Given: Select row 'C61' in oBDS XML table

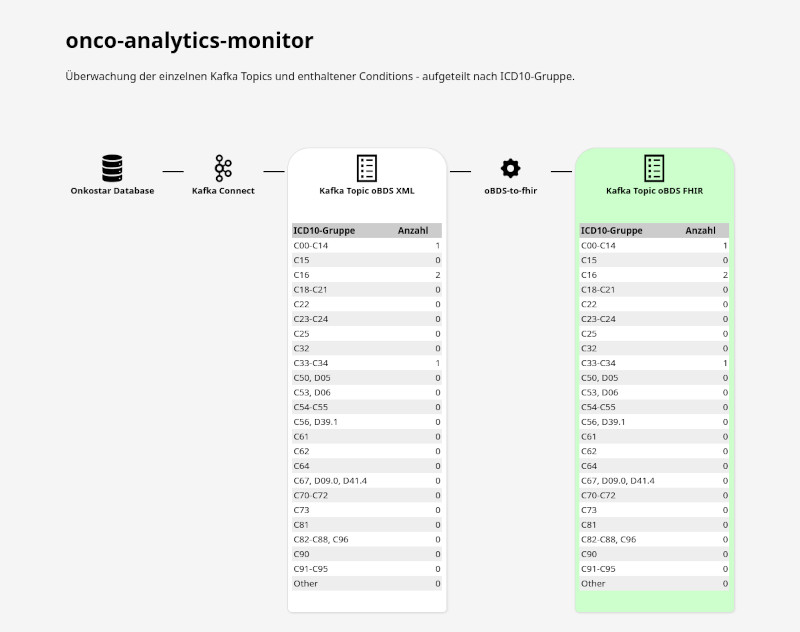Looking at the screenshot, I should tap(367, 437).
